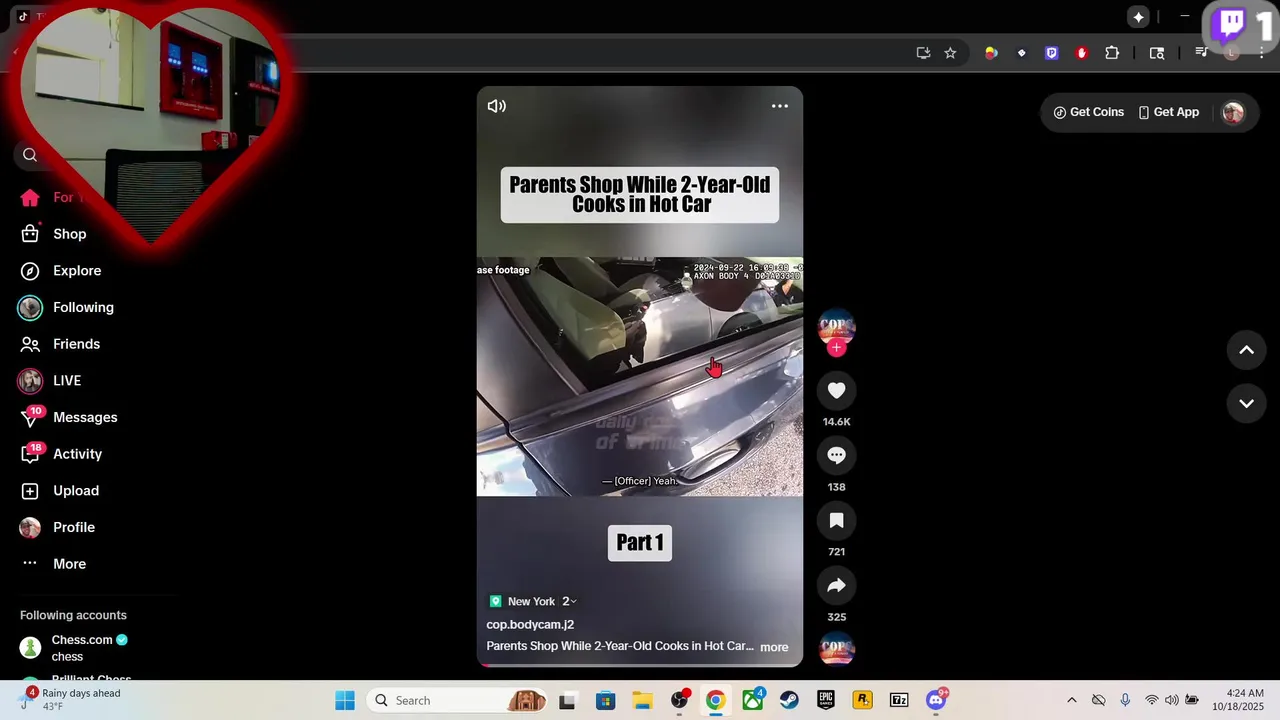The width and height of the screenshot is (1280, 720).
Task: Click the Gemini sparkle button in Chrome
Action: (x=1138, y=17)
